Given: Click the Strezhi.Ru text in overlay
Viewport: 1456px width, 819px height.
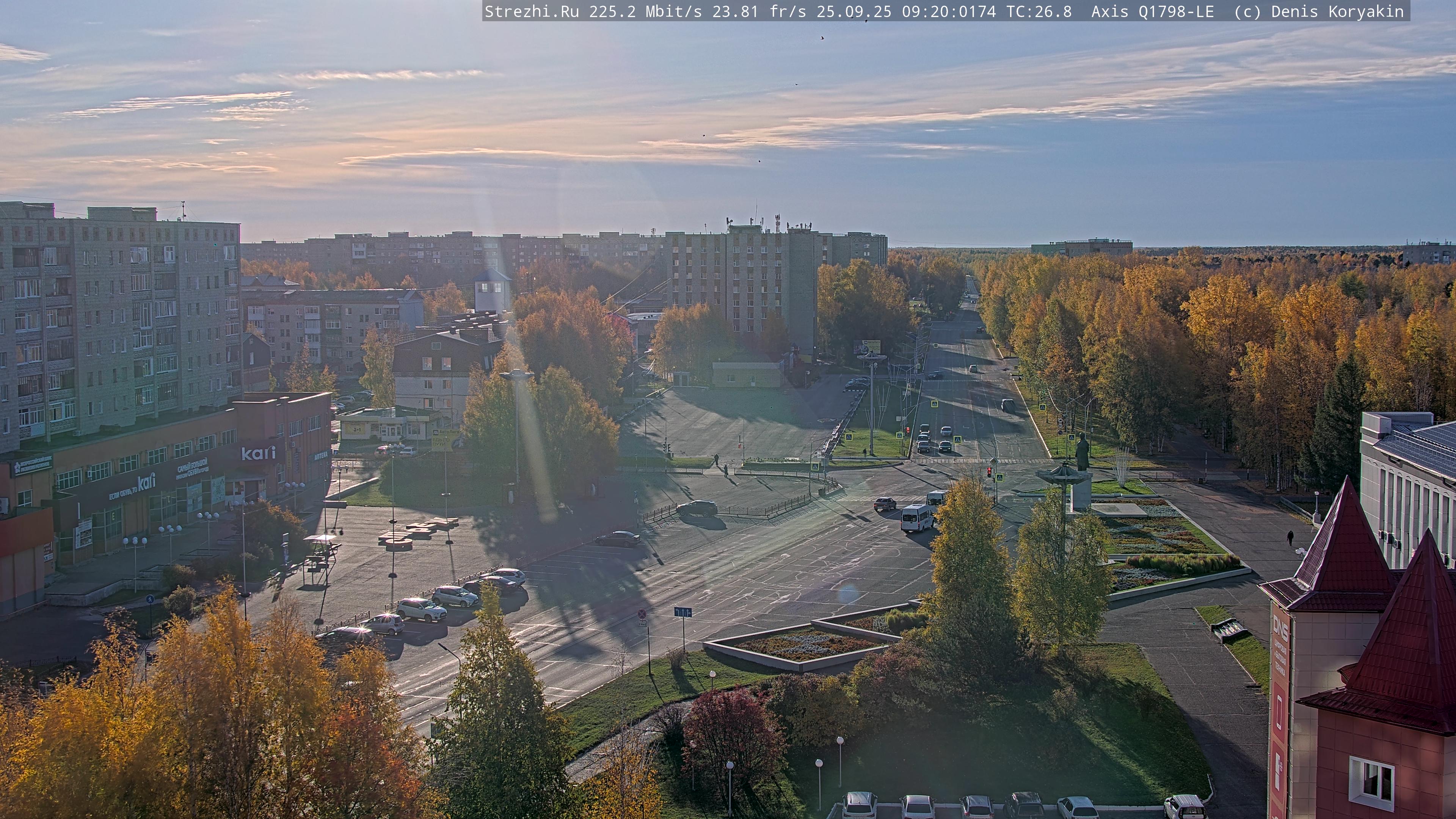Looking at the screenshot, I should coord(531,11).
